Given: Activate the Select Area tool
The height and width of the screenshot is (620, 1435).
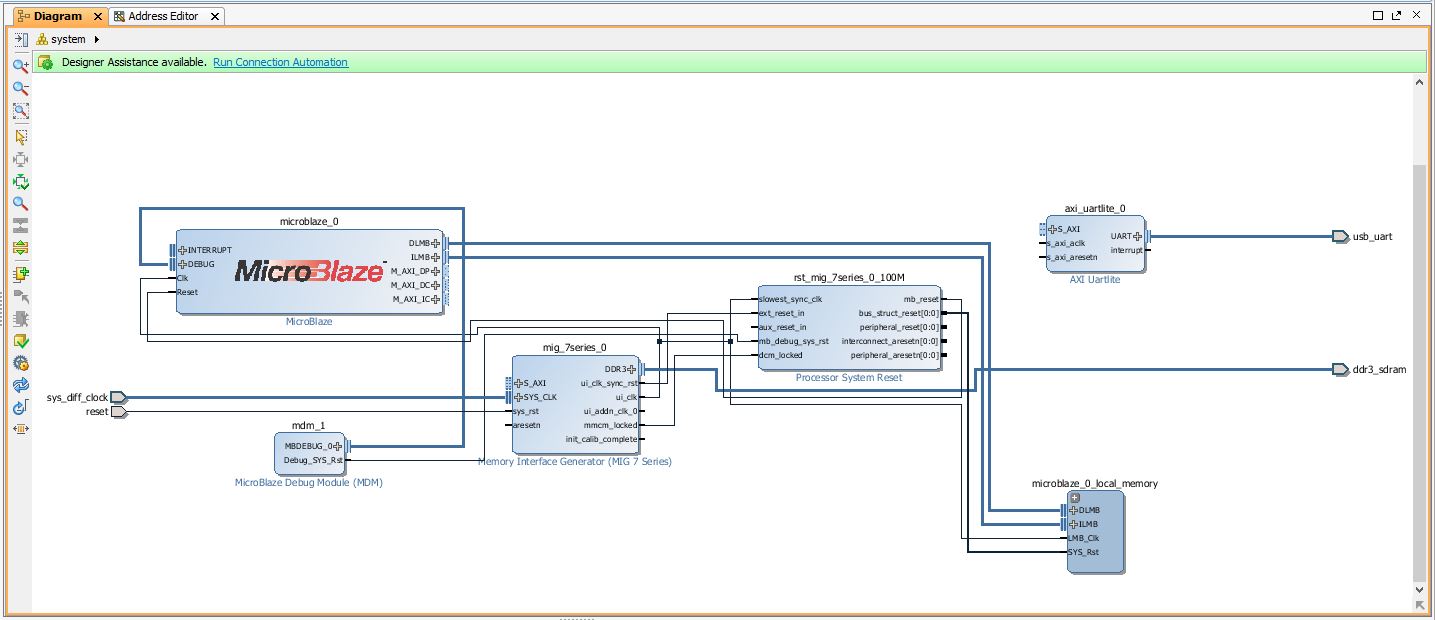Looking at the screenshot, I should click(20, 137).
